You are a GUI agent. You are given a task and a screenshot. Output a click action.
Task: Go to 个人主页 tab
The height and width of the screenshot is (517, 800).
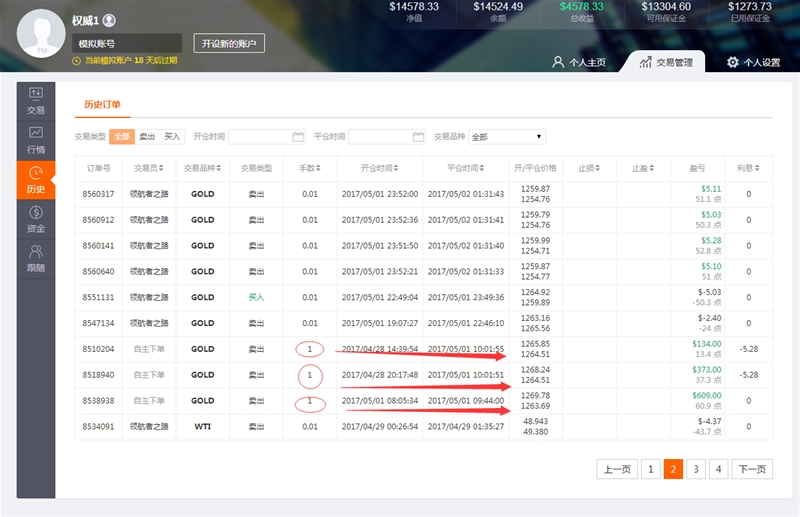[x=579, y=62]
